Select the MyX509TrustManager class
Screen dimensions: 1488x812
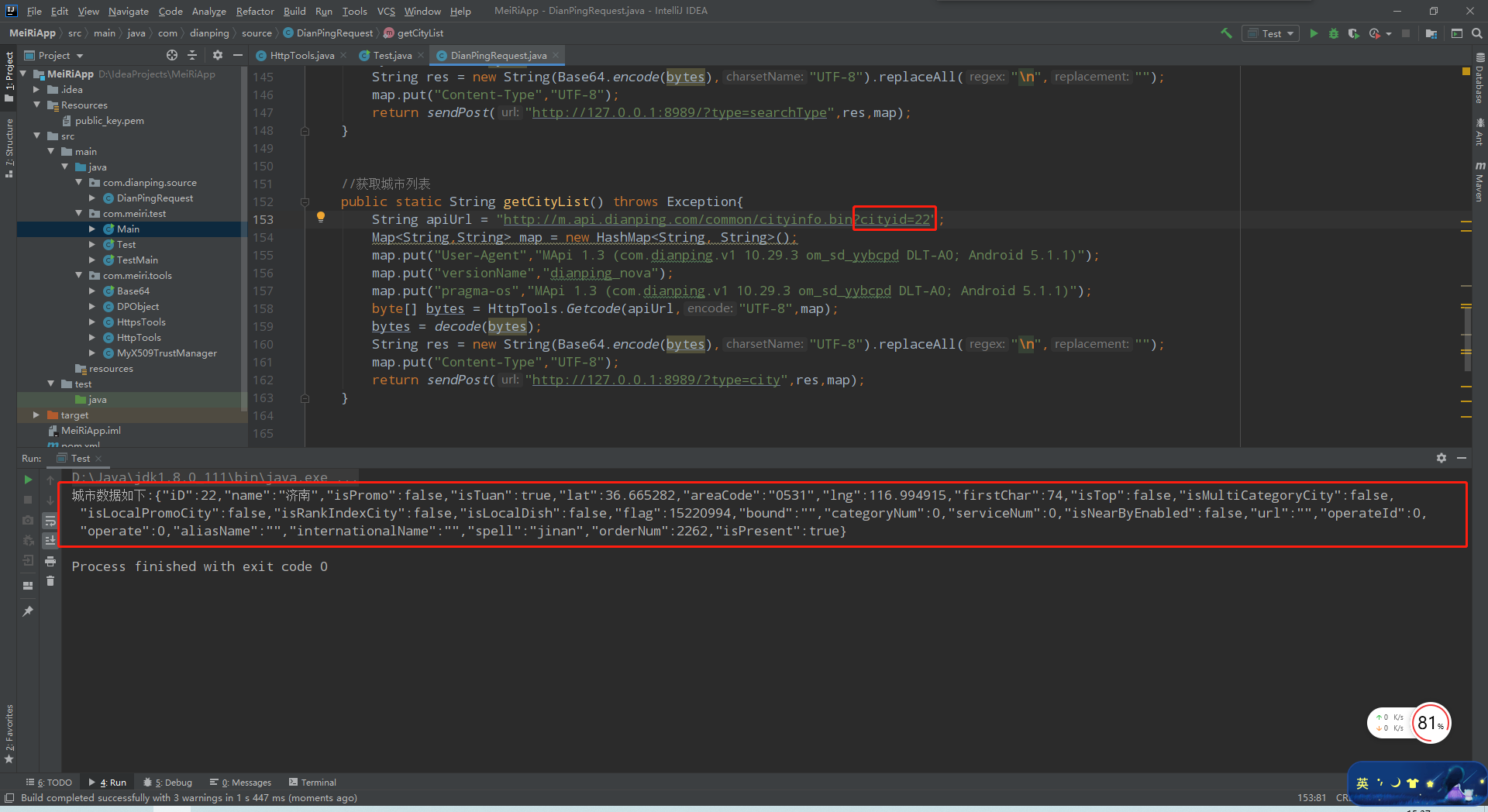pyautogui.click(x=167, y=353)
